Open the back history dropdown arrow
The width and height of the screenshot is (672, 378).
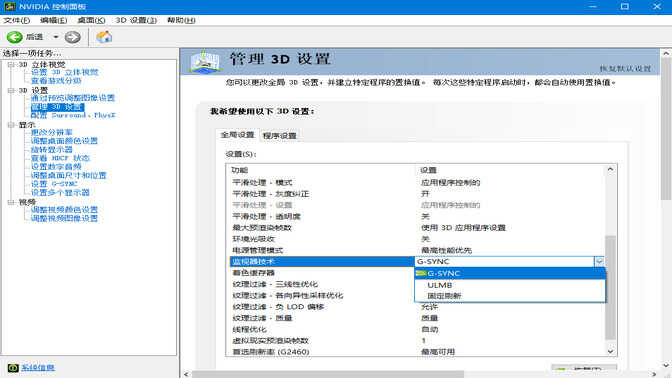pos(56,37)
